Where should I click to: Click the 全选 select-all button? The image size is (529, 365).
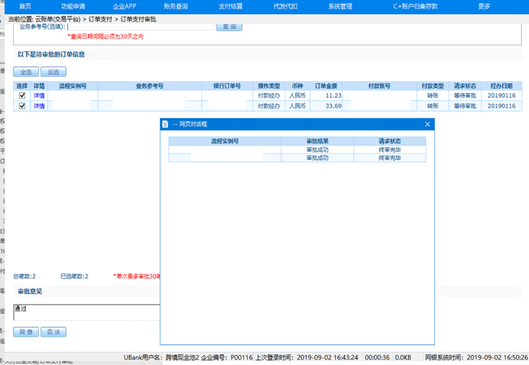(26, 72)
